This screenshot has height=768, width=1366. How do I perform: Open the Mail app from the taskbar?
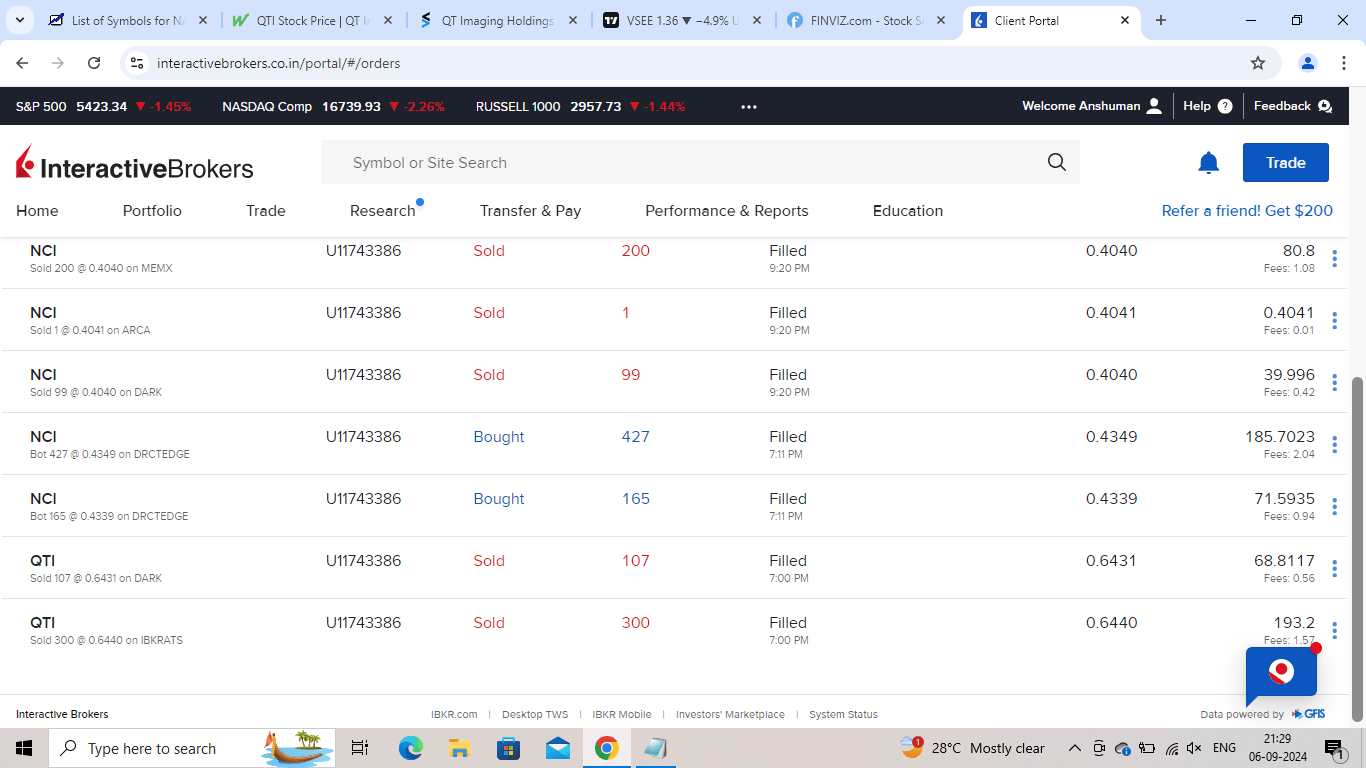coord(558,748)
